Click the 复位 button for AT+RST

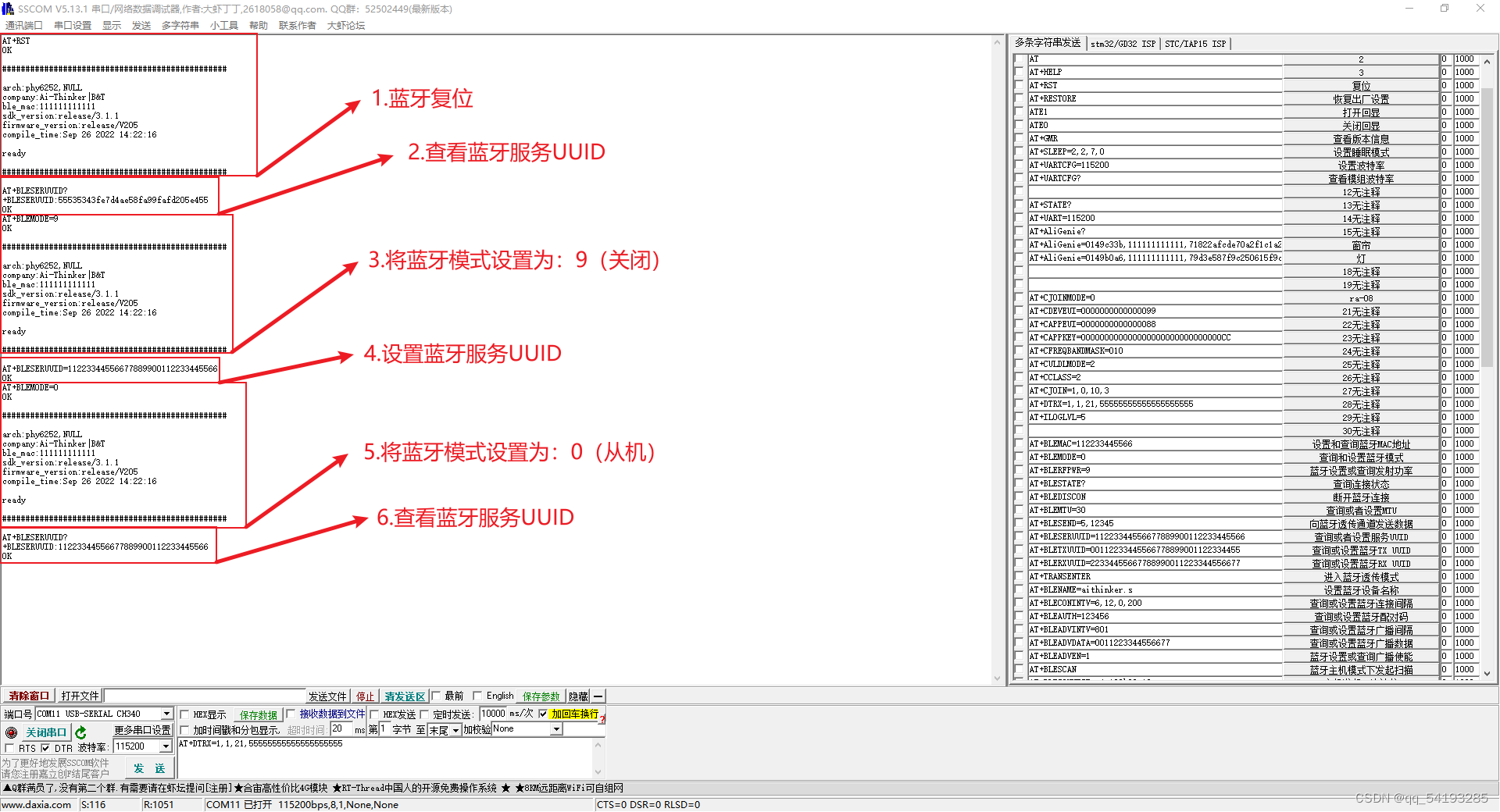[x=1361, y=86]
